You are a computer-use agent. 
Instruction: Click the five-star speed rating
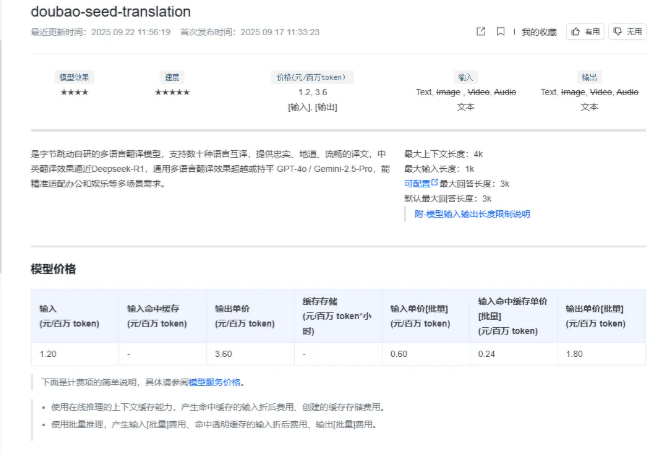point(172,92)
